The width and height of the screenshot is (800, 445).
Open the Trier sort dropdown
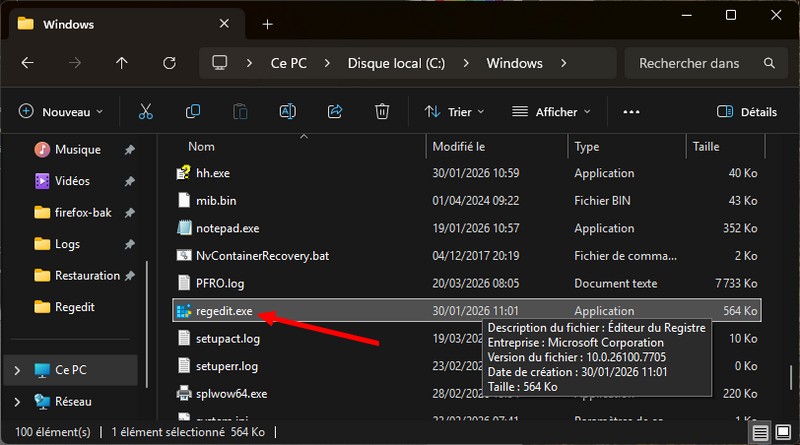click(x=455, y=112)
